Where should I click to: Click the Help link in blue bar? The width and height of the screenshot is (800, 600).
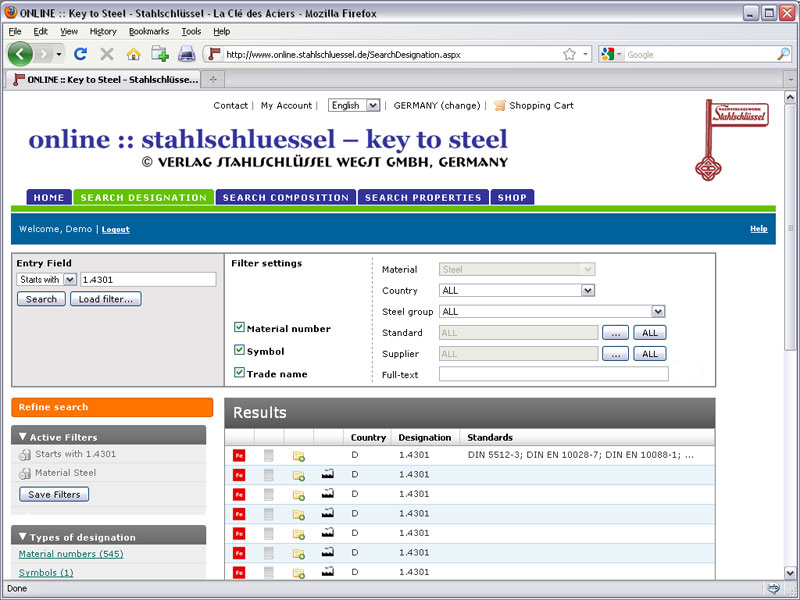[759, 229]
